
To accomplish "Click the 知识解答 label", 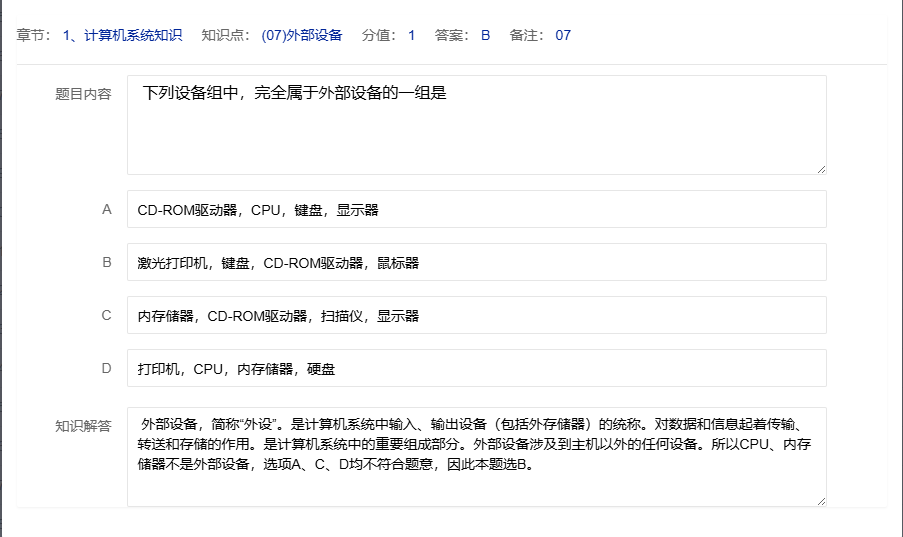I will click(83, 426).
